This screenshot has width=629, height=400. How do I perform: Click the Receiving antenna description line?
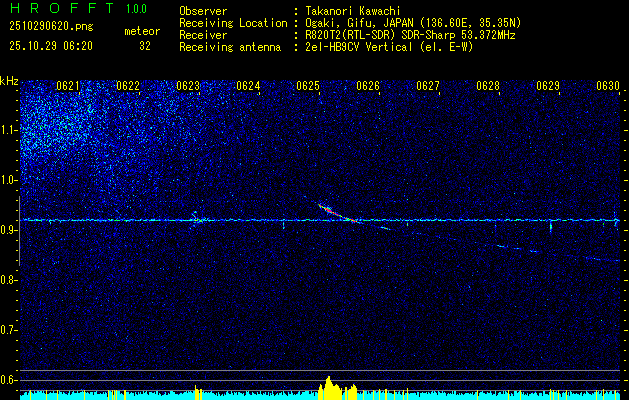pyautogui.click(x=326, y=47)
